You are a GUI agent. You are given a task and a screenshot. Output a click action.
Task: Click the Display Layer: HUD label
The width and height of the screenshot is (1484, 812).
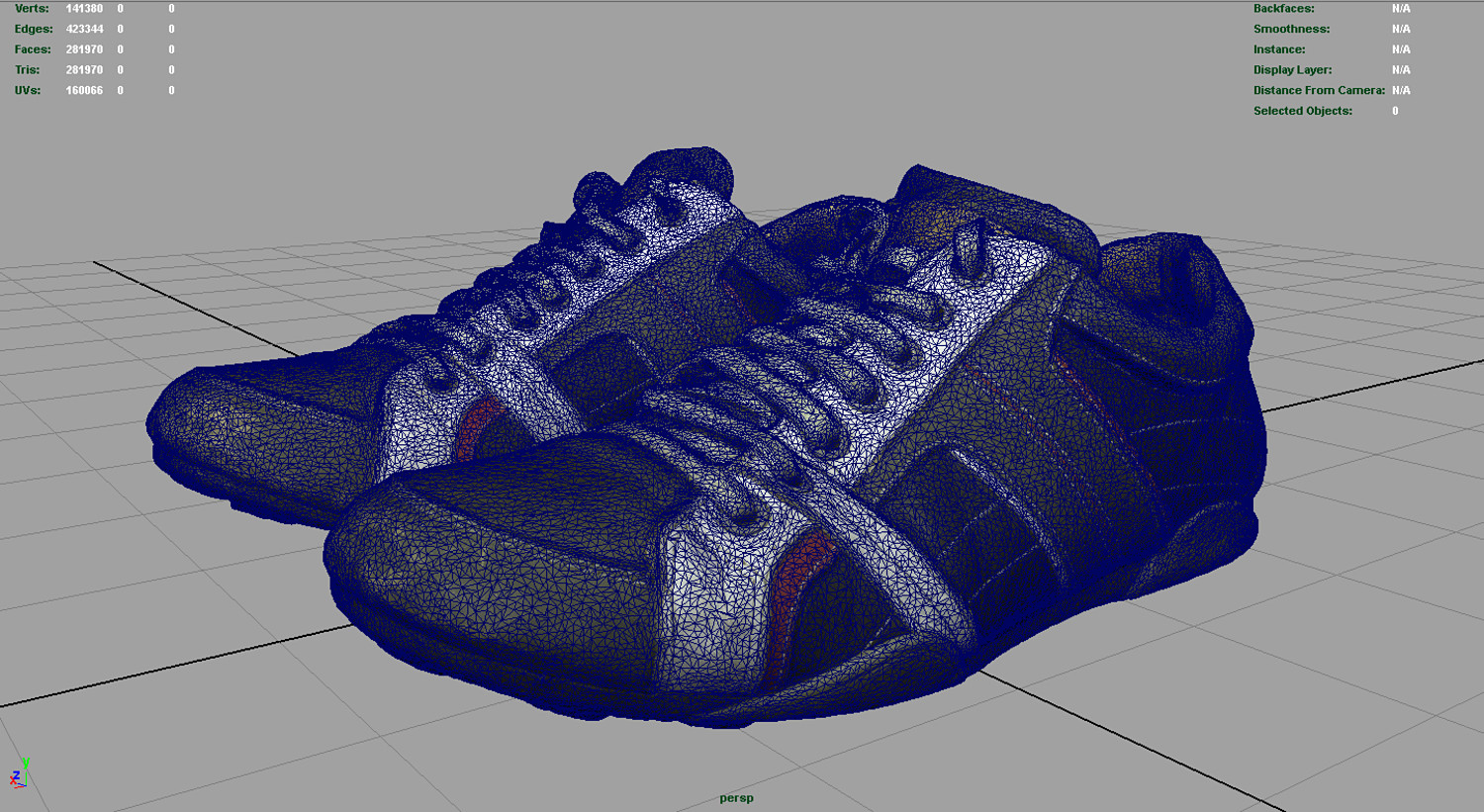[x=1292, y=70]
